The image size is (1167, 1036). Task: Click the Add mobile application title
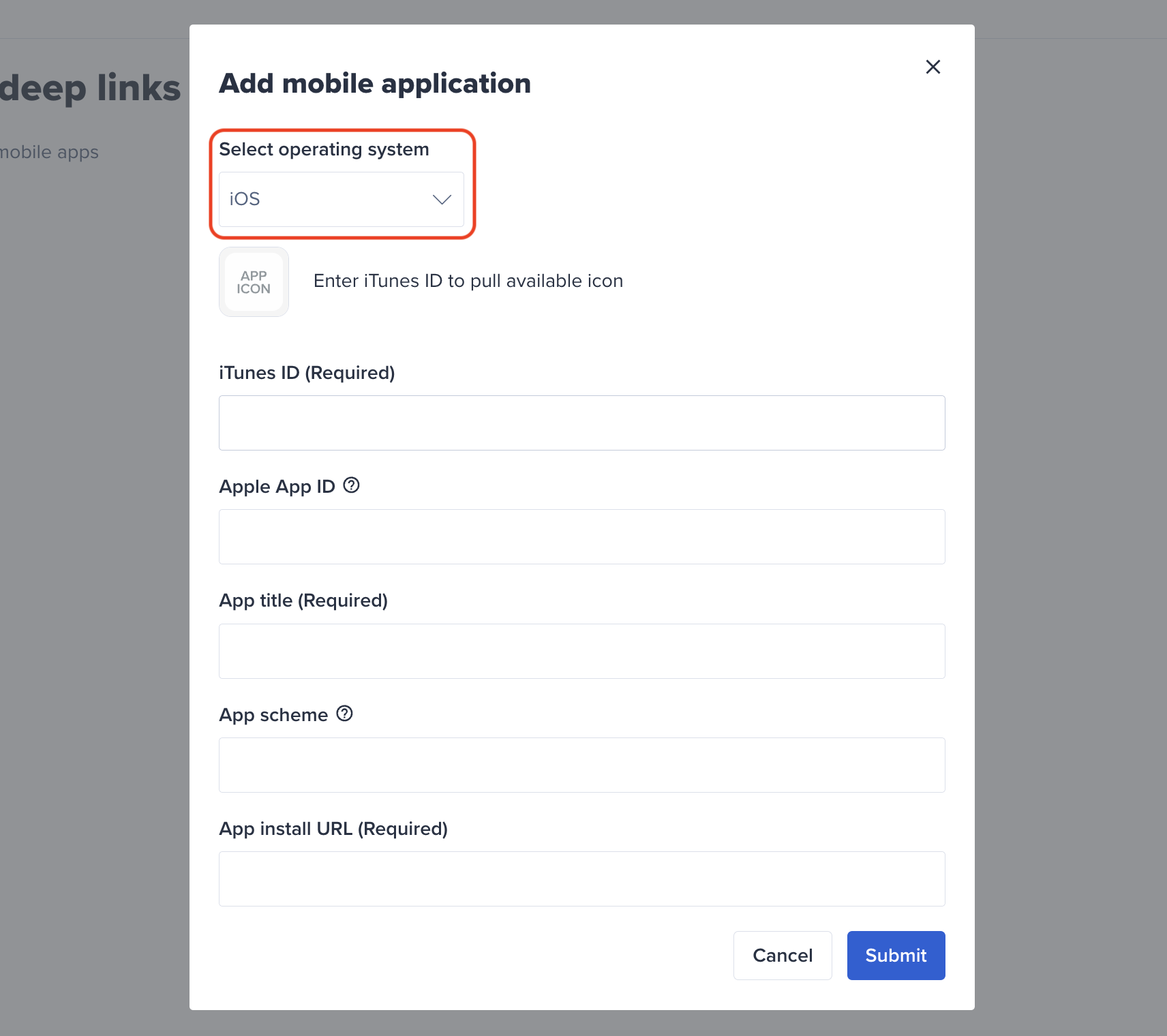pos(374,82)
